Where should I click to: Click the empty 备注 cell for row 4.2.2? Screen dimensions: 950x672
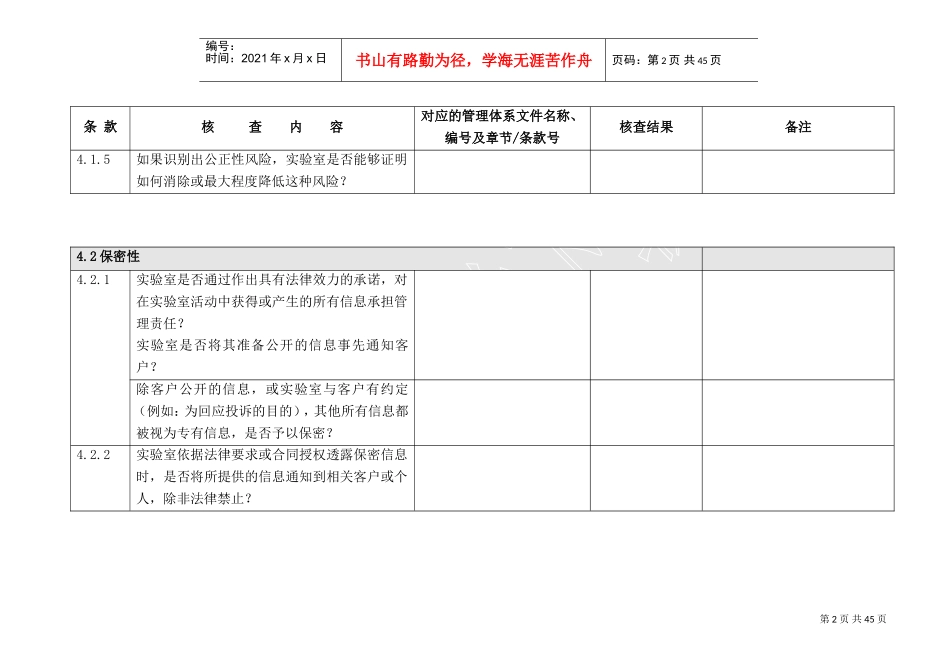tap(798, 478)
